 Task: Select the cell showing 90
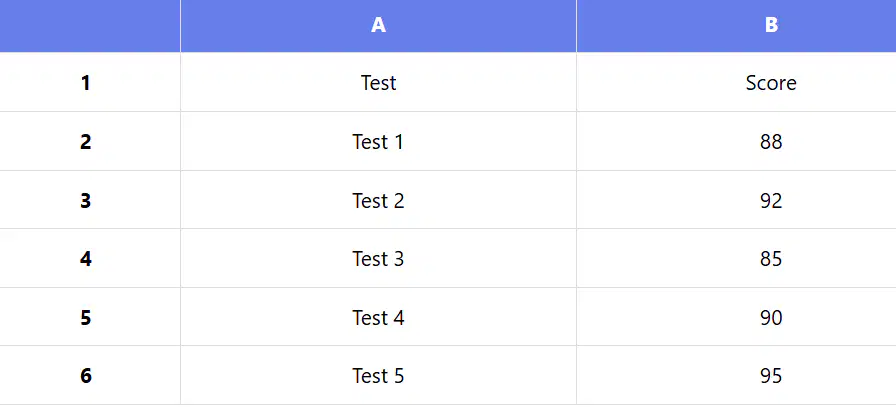point(737,317)
